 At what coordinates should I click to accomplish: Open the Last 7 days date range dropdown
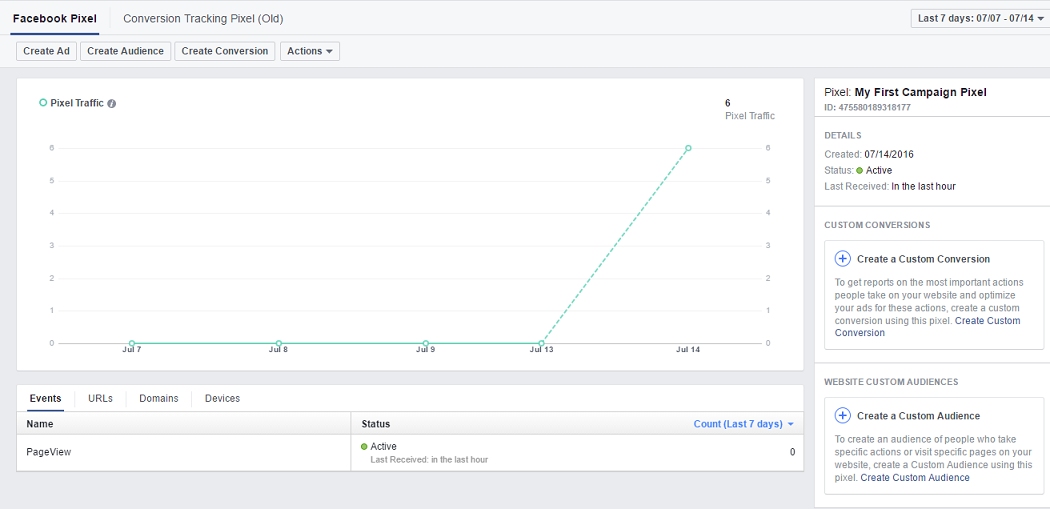coord(980,18)
